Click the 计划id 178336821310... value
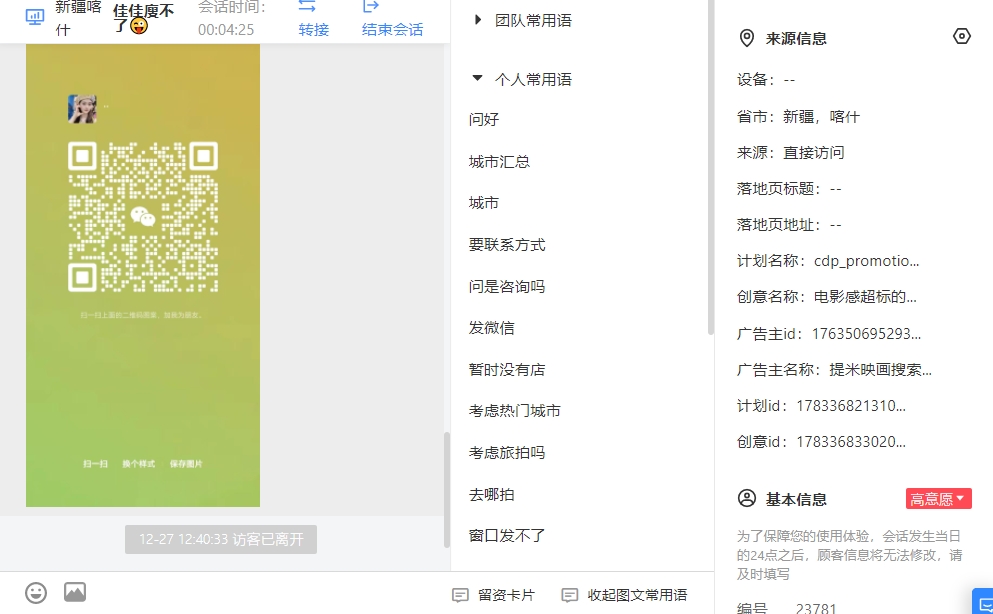The height and width of the screenshot is (614, 993). [851, 406]
